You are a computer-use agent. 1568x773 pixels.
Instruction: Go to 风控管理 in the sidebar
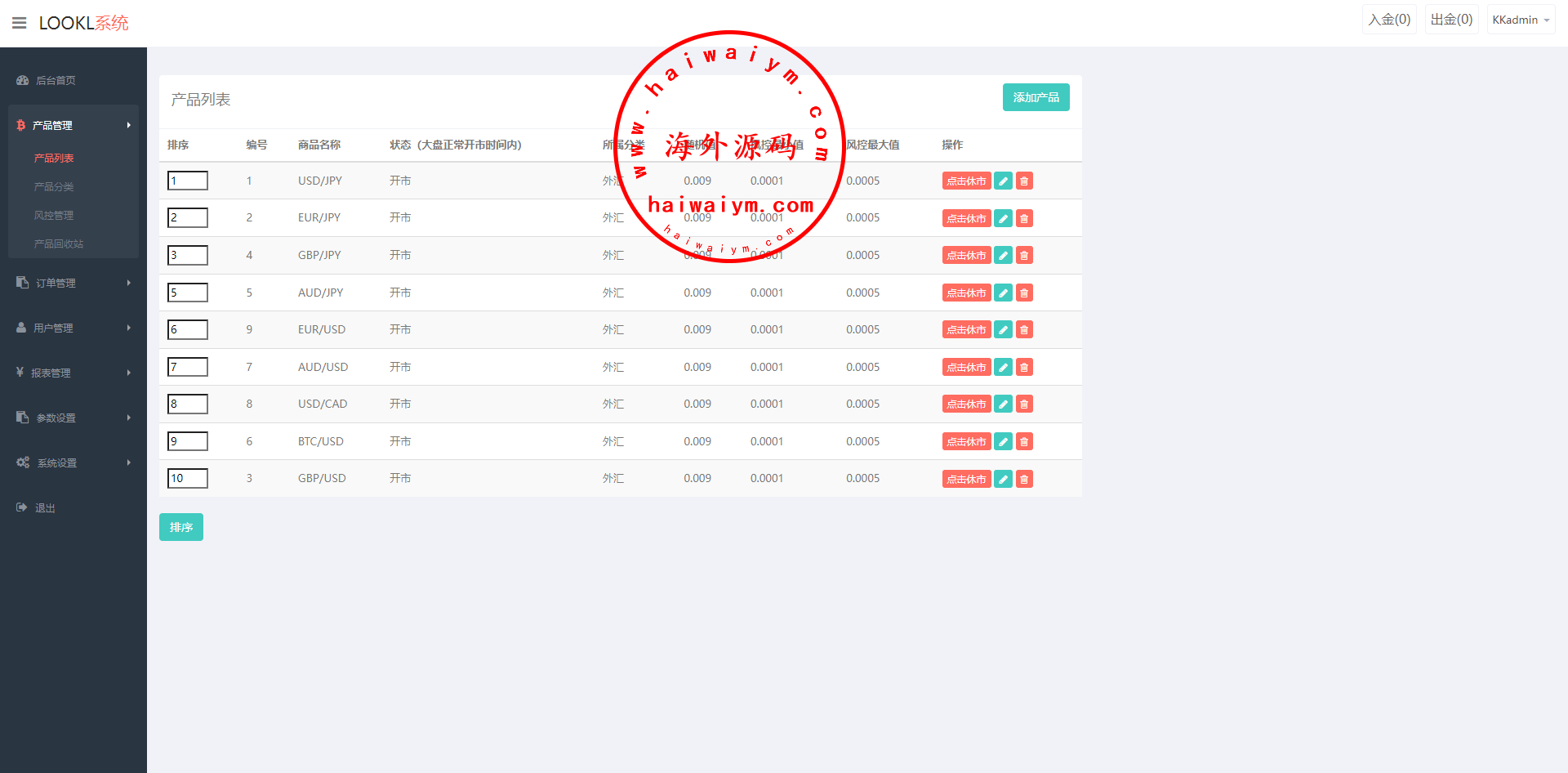pos(54,216)
